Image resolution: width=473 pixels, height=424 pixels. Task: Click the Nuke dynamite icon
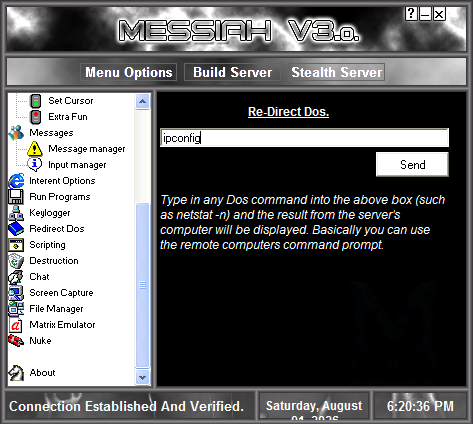[x=16, y=341]
